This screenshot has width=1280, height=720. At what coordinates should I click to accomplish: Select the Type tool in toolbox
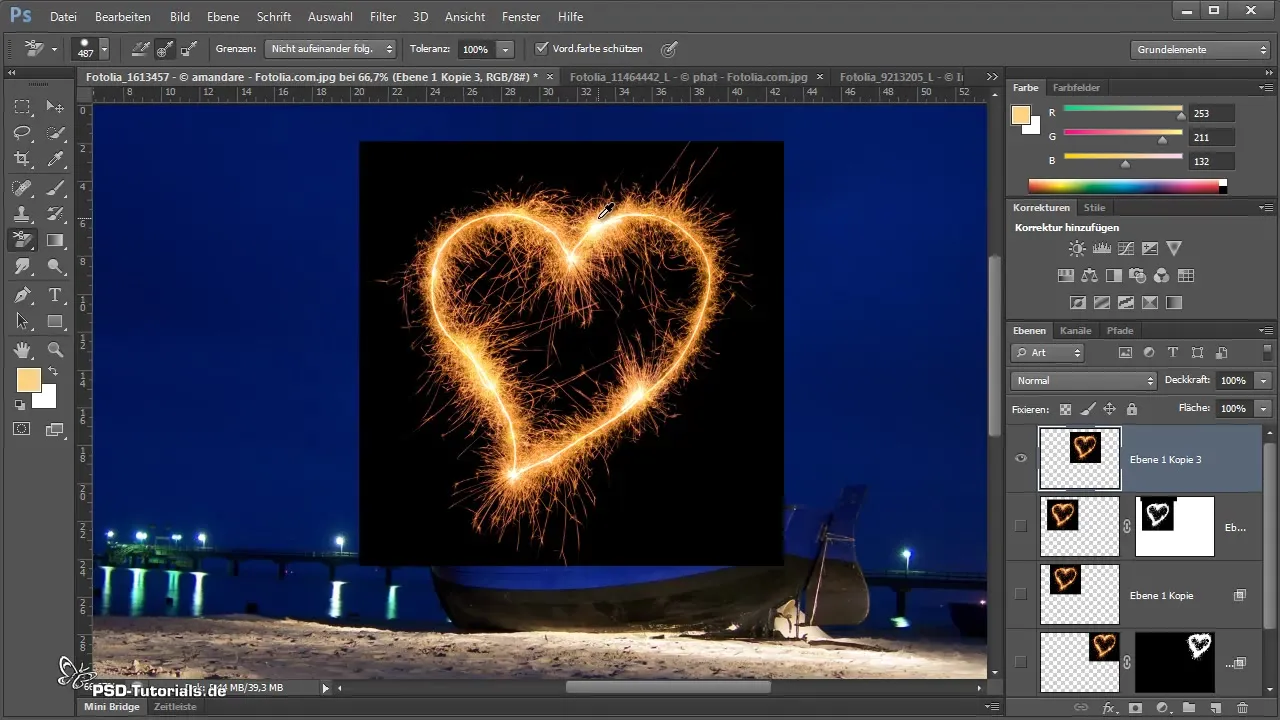(x=56, y=295)
